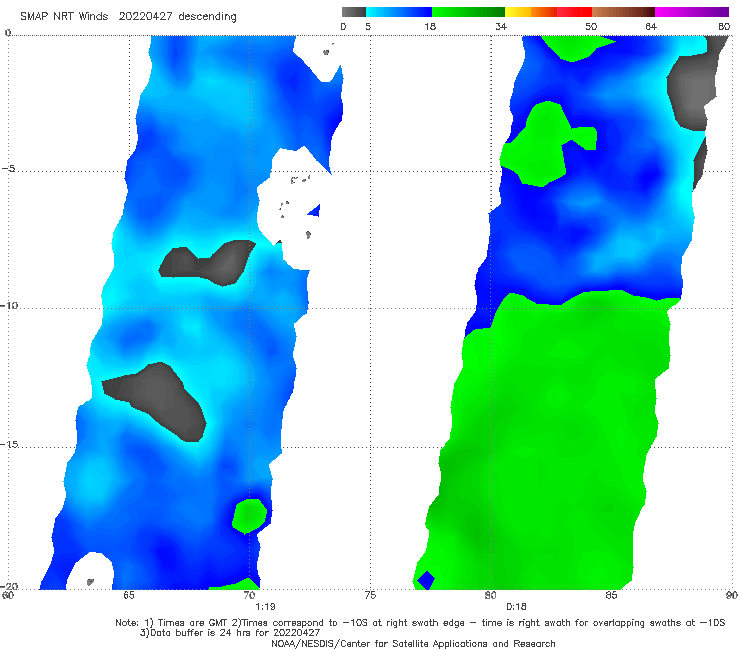The height and width of the screenshot is (650, 740).
Task: Click the latitude axis label '-10'
Action: 9,305
